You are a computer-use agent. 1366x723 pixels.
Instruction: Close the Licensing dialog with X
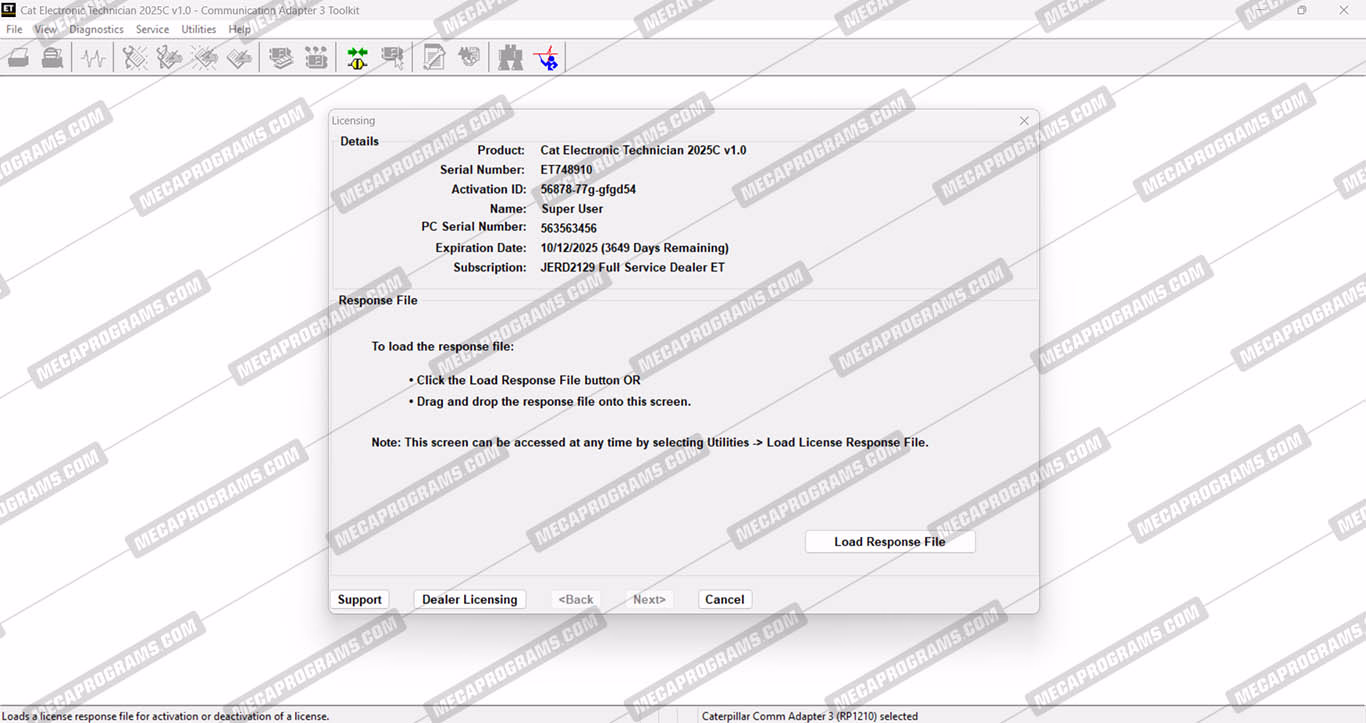click(1024, 121)
